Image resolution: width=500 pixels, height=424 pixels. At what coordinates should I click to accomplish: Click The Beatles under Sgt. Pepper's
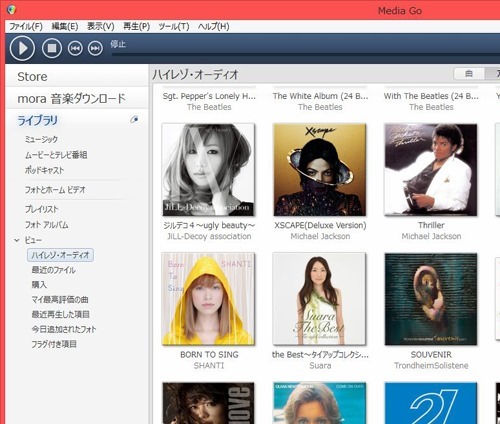tap(209, 107)
